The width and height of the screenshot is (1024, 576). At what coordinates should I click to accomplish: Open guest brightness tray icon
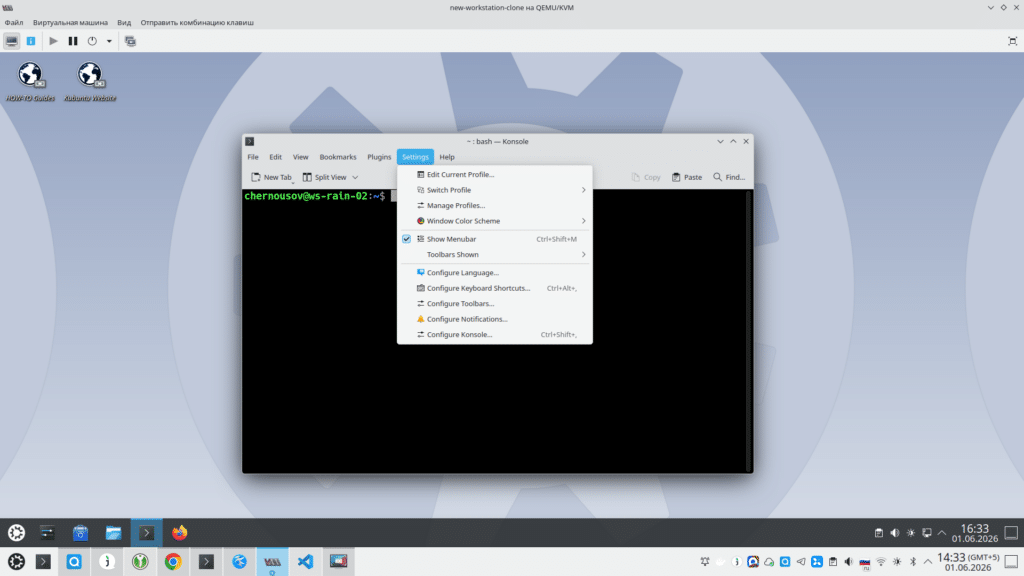click(911, 533)
